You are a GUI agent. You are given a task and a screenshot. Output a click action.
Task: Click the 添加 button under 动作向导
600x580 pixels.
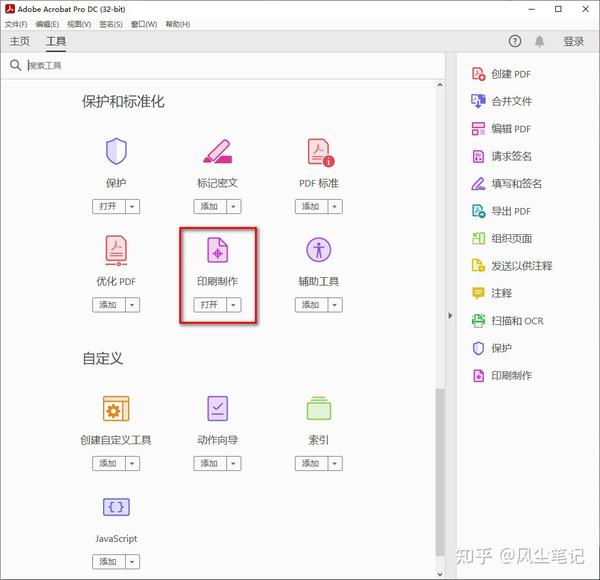click(210, 463)
